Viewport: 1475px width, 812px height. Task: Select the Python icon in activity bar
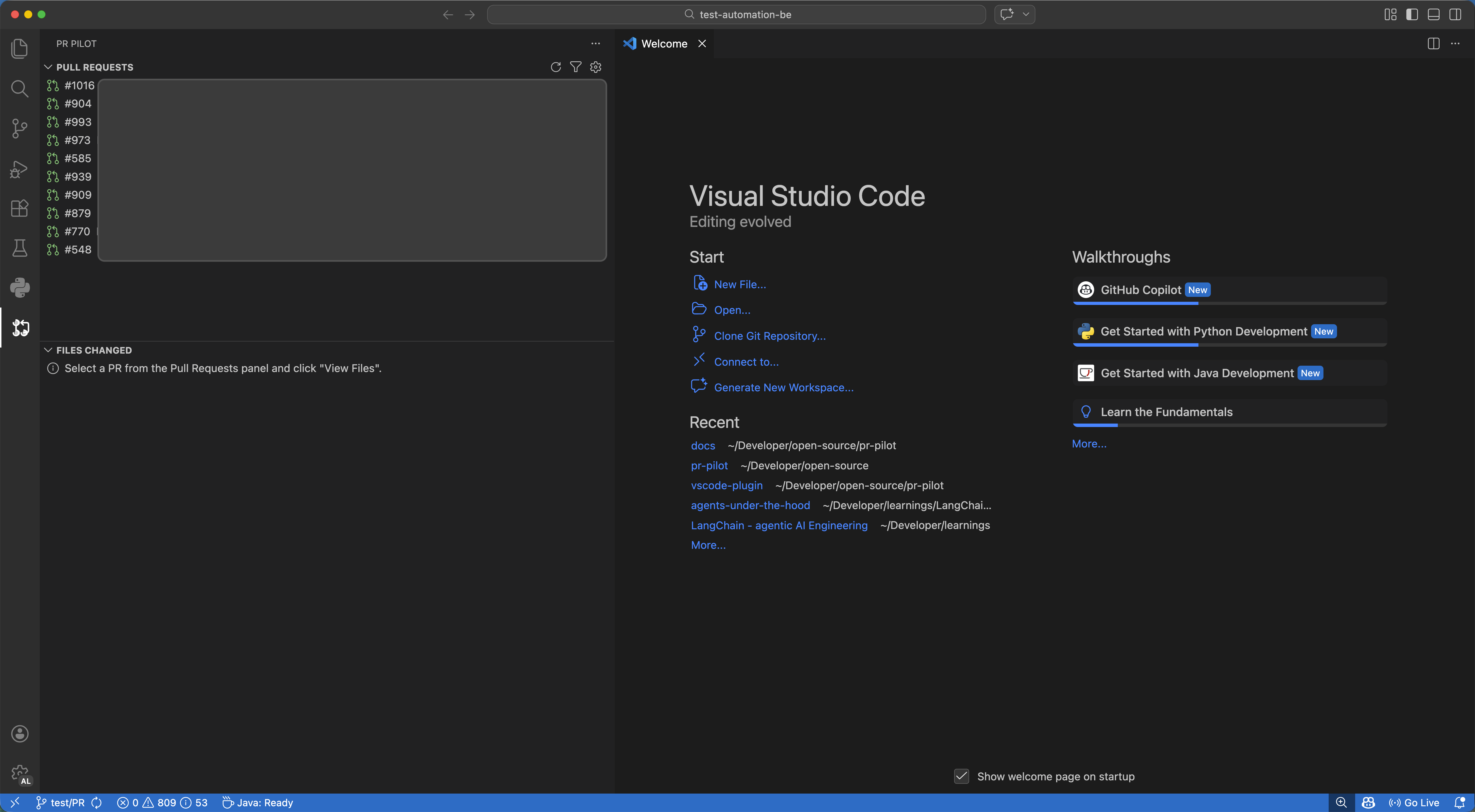click(x=20, y=287)
